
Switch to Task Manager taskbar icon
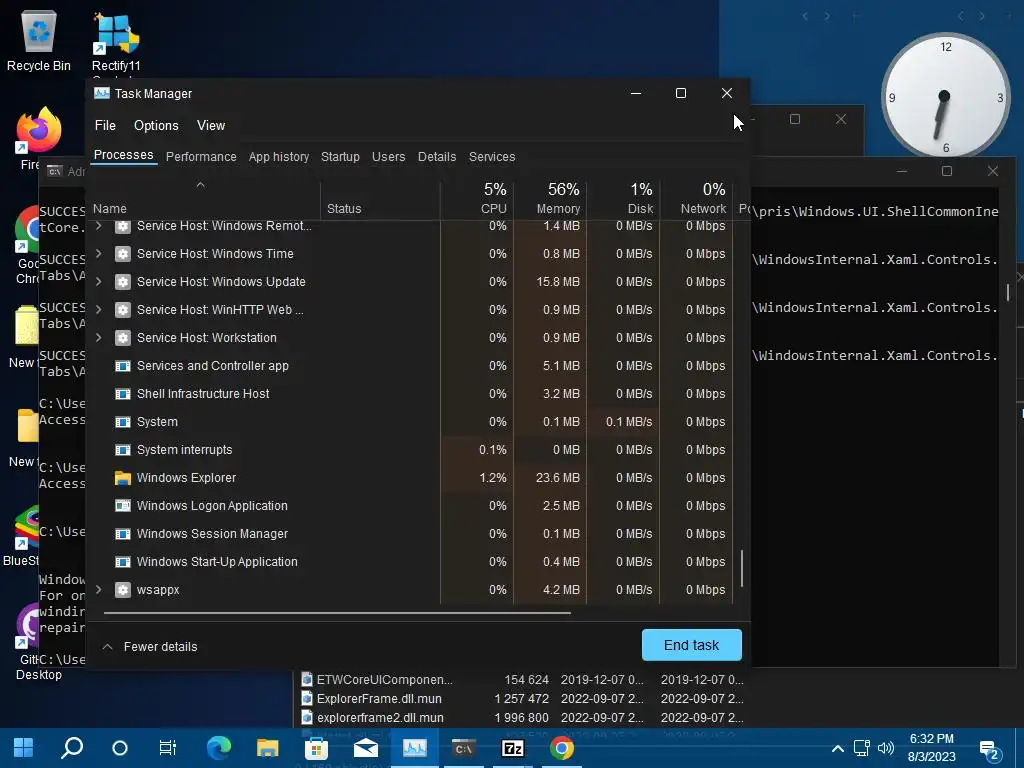tap(415, 748)
